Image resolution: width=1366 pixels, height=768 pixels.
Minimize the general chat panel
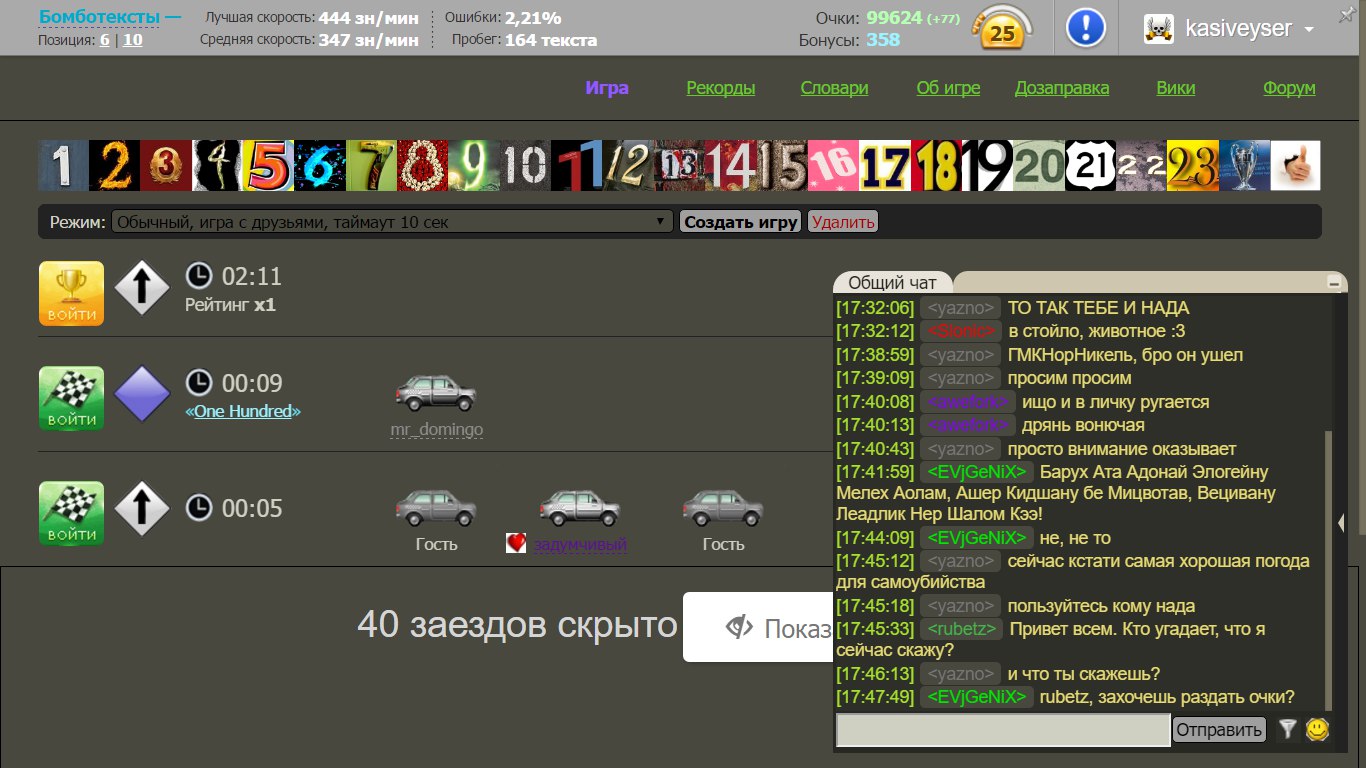coord(1334,283)
